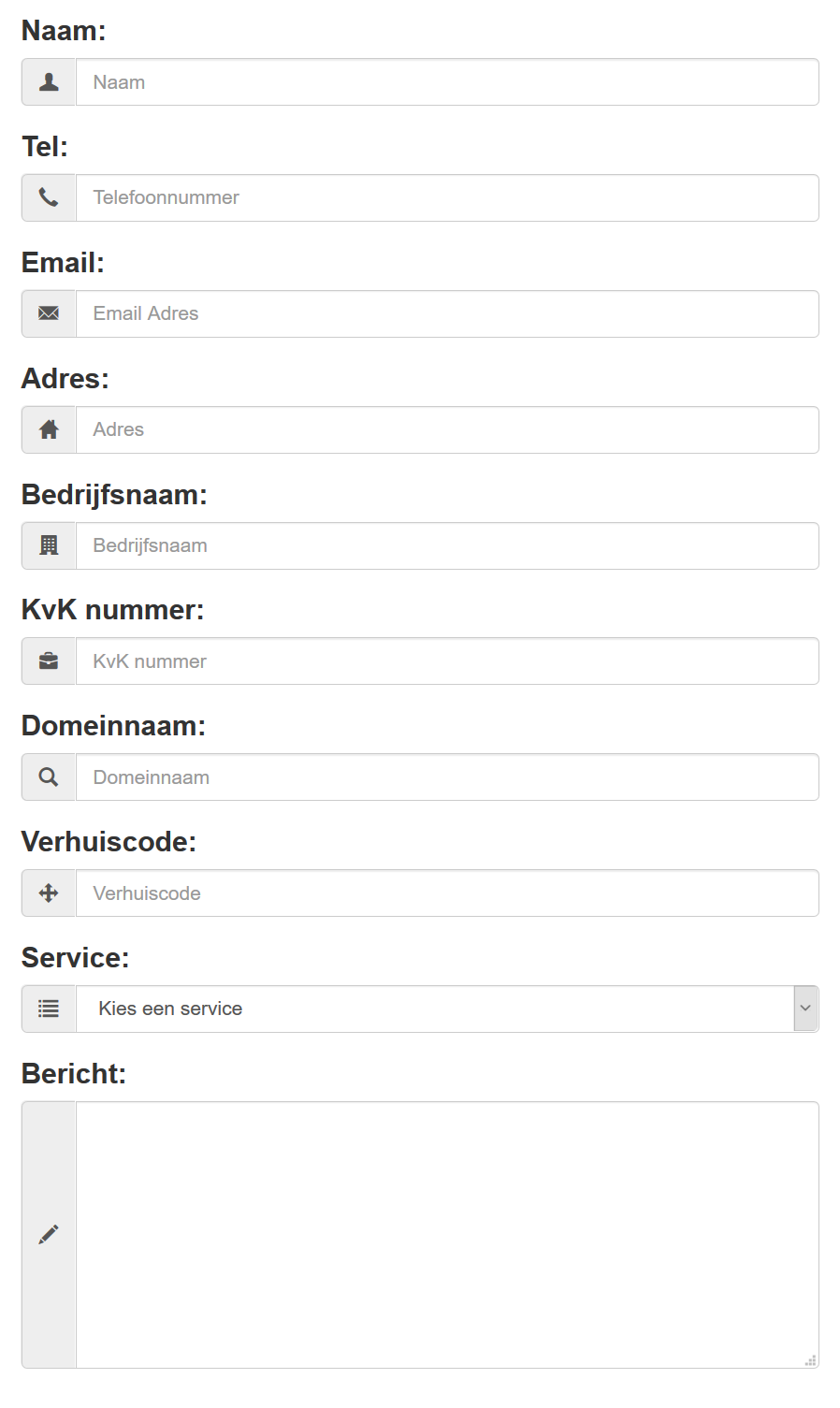Screen dimensions: 840x1408
Task: Click the building icon beside Bedrijfsnaam
Action: tap(48, 545)
